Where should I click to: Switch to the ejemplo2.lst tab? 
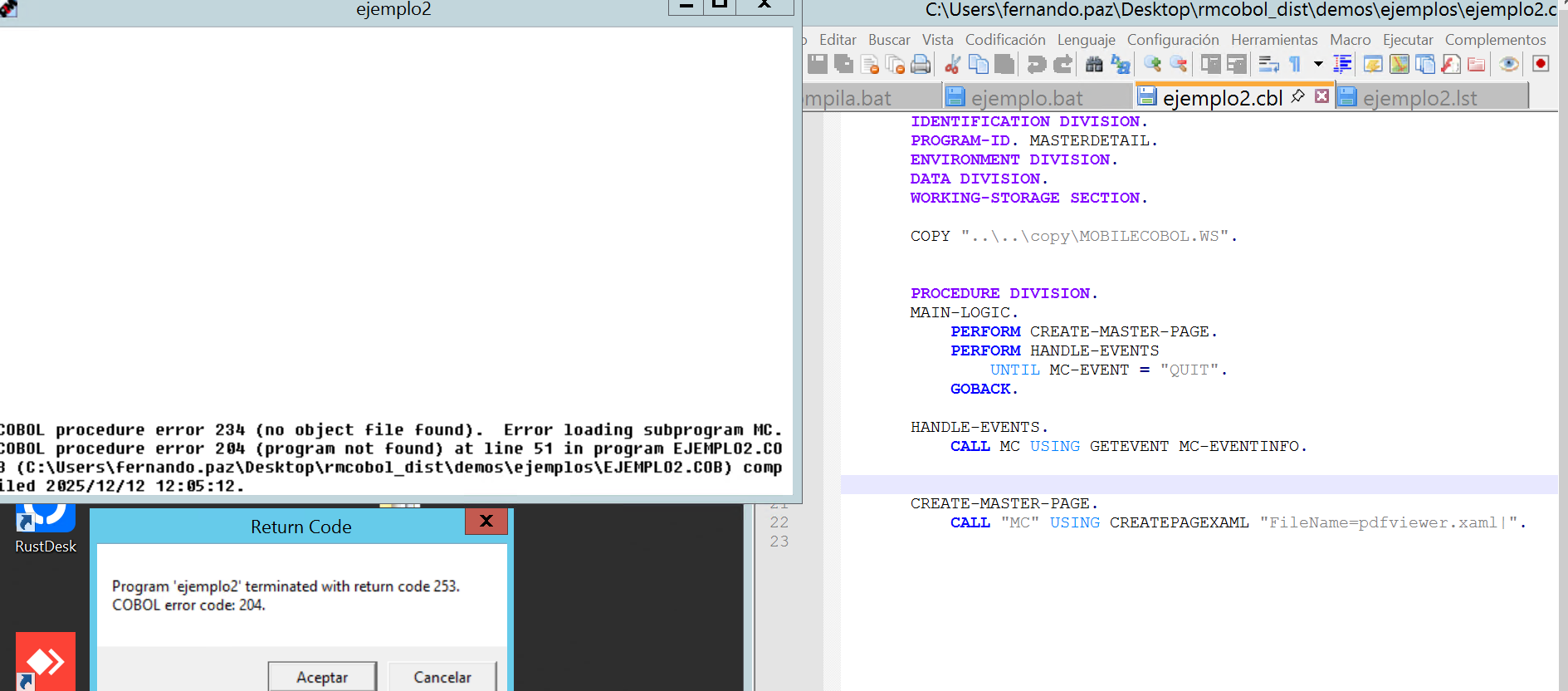pos(1419,98)
